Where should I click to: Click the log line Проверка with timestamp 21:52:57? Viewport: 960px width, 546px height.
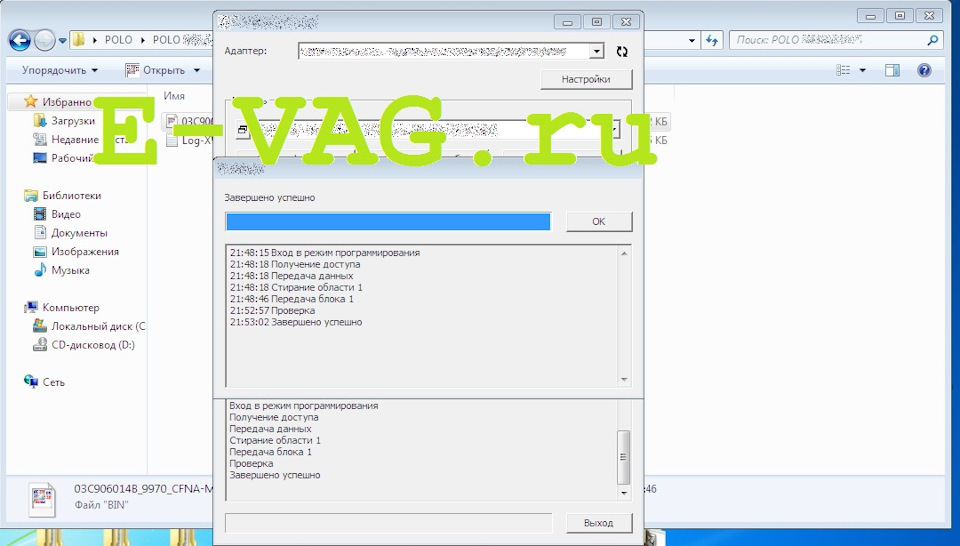coord(272,310)
